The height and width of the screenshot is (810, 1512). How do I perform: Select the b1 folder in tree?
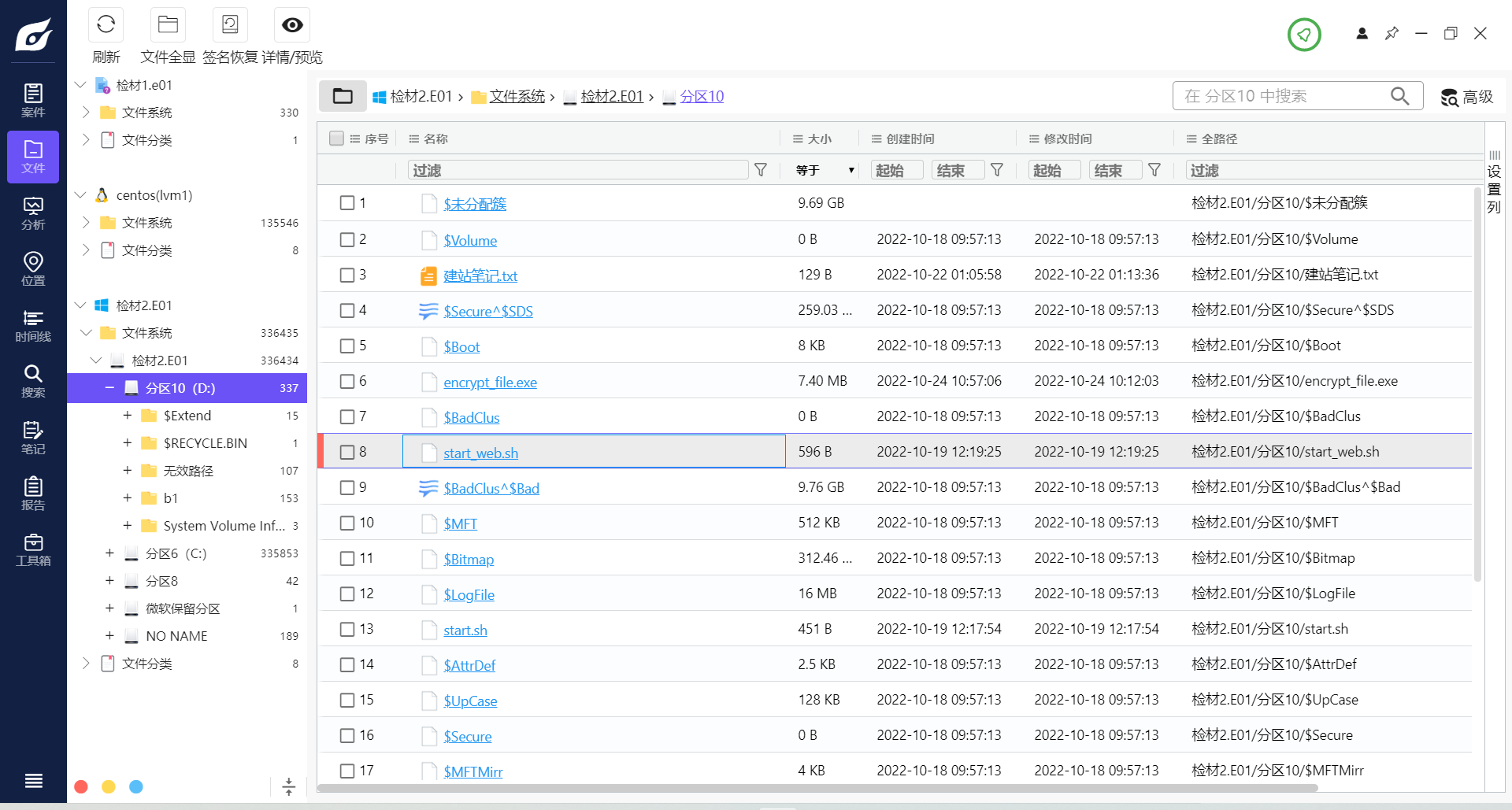click(171, 498)
